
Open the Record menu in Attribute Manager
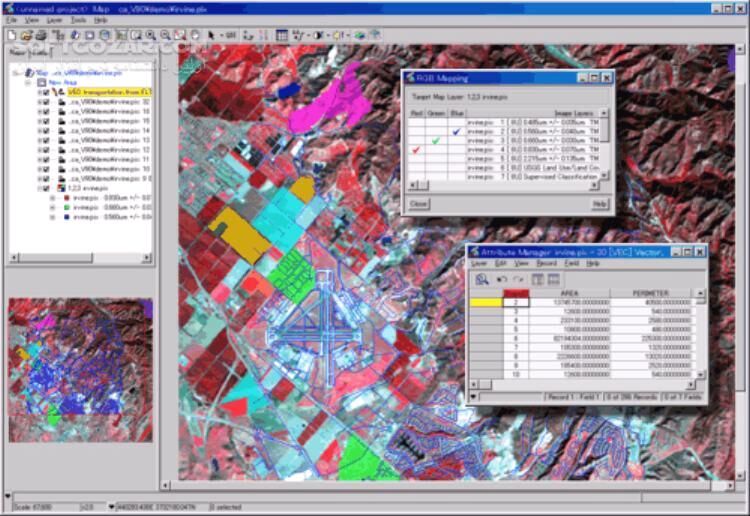(546, 263)
